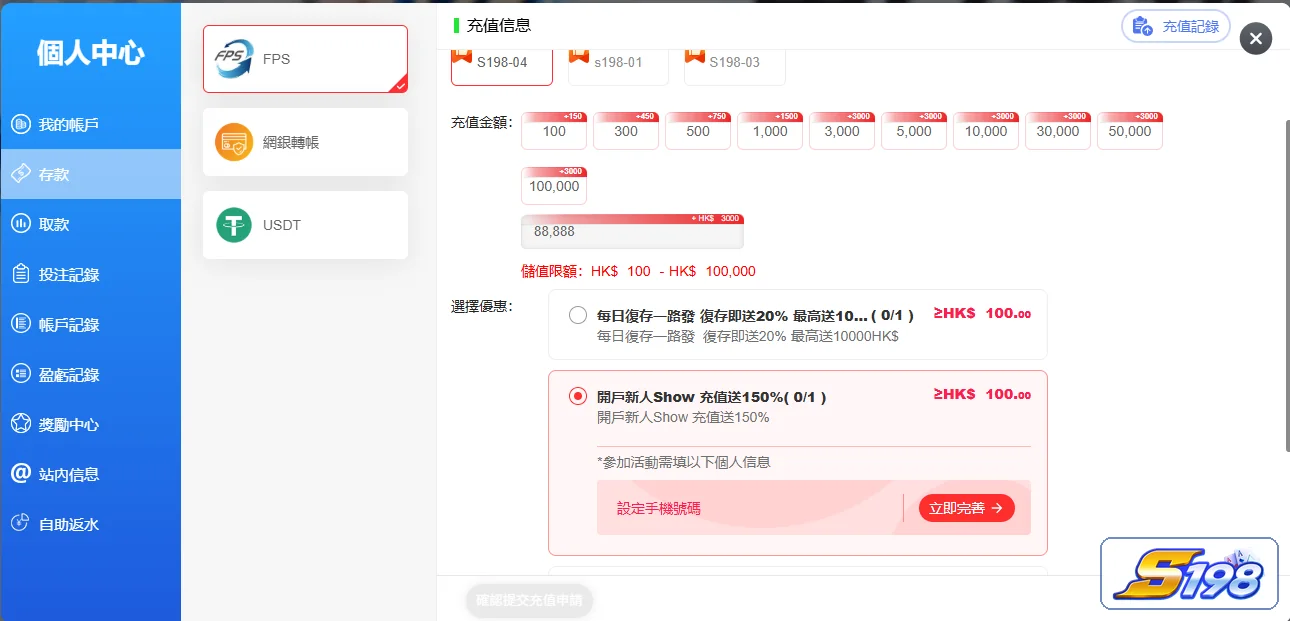Open 我的帳戶 in the sidebar
1290x621 pixels.
90,125
